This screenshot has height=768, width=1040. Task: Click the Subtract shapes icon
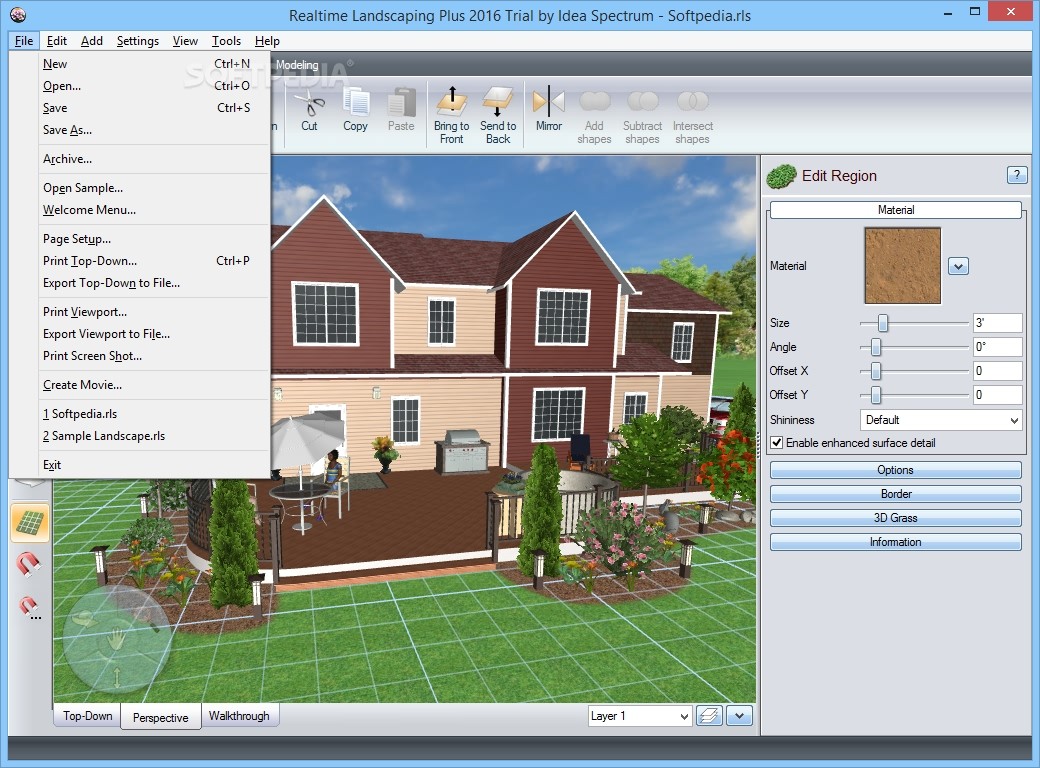coord(642,101)
